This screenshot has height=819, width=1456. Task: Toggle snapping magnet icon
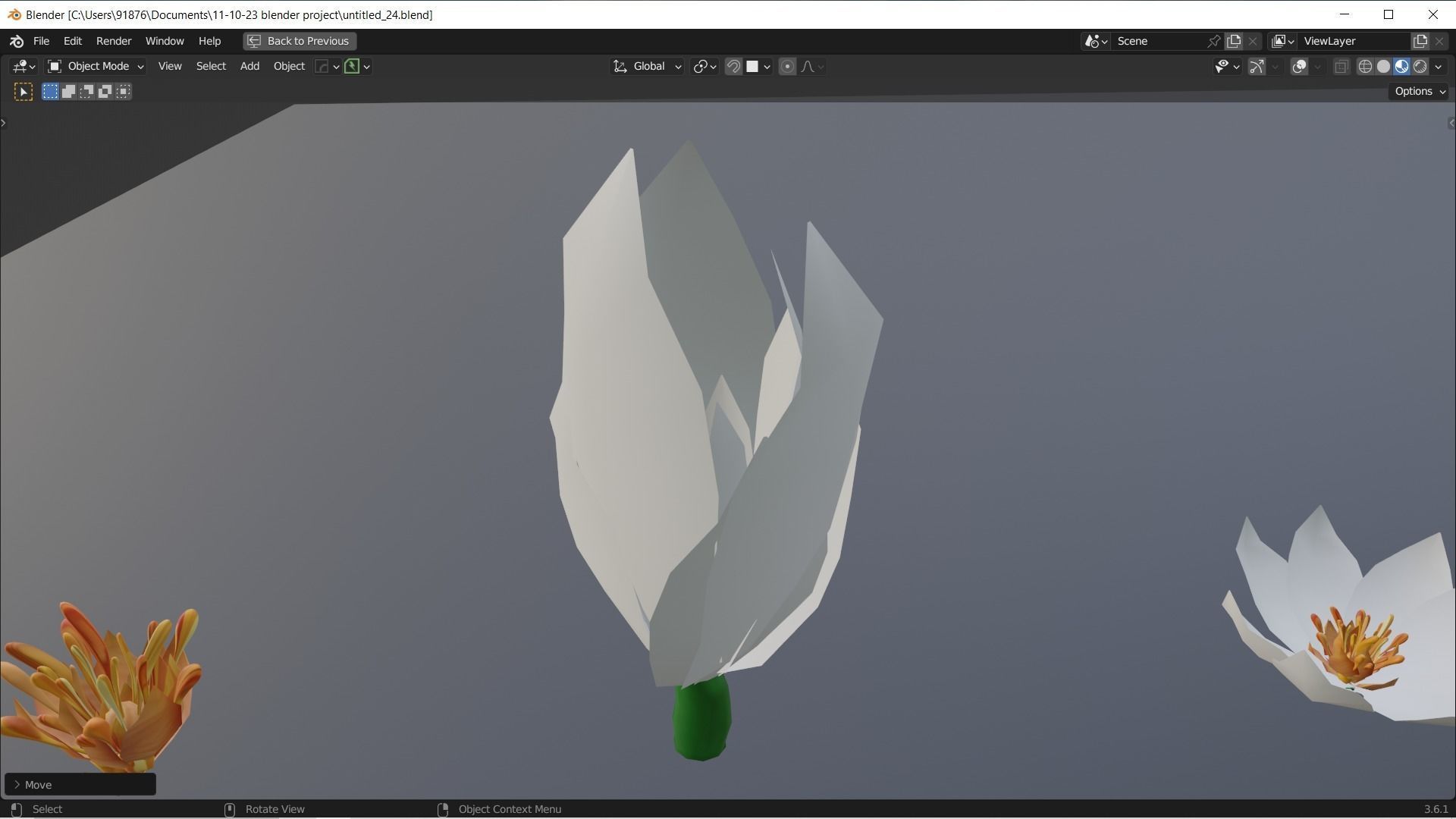coord(733,67)
